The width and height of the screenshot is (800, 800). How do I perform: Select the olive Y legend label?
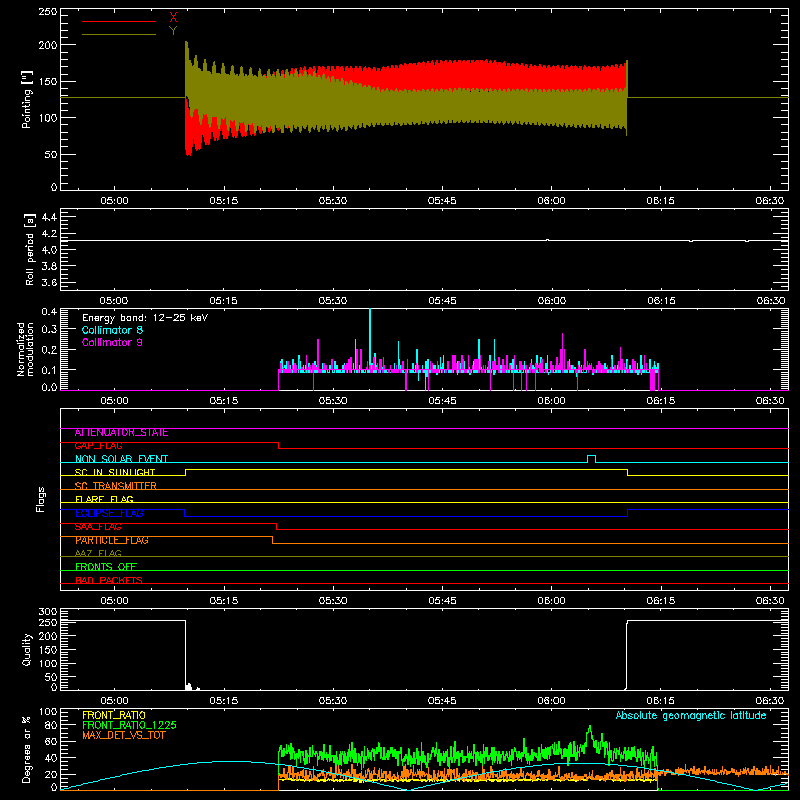click(173, 31)
